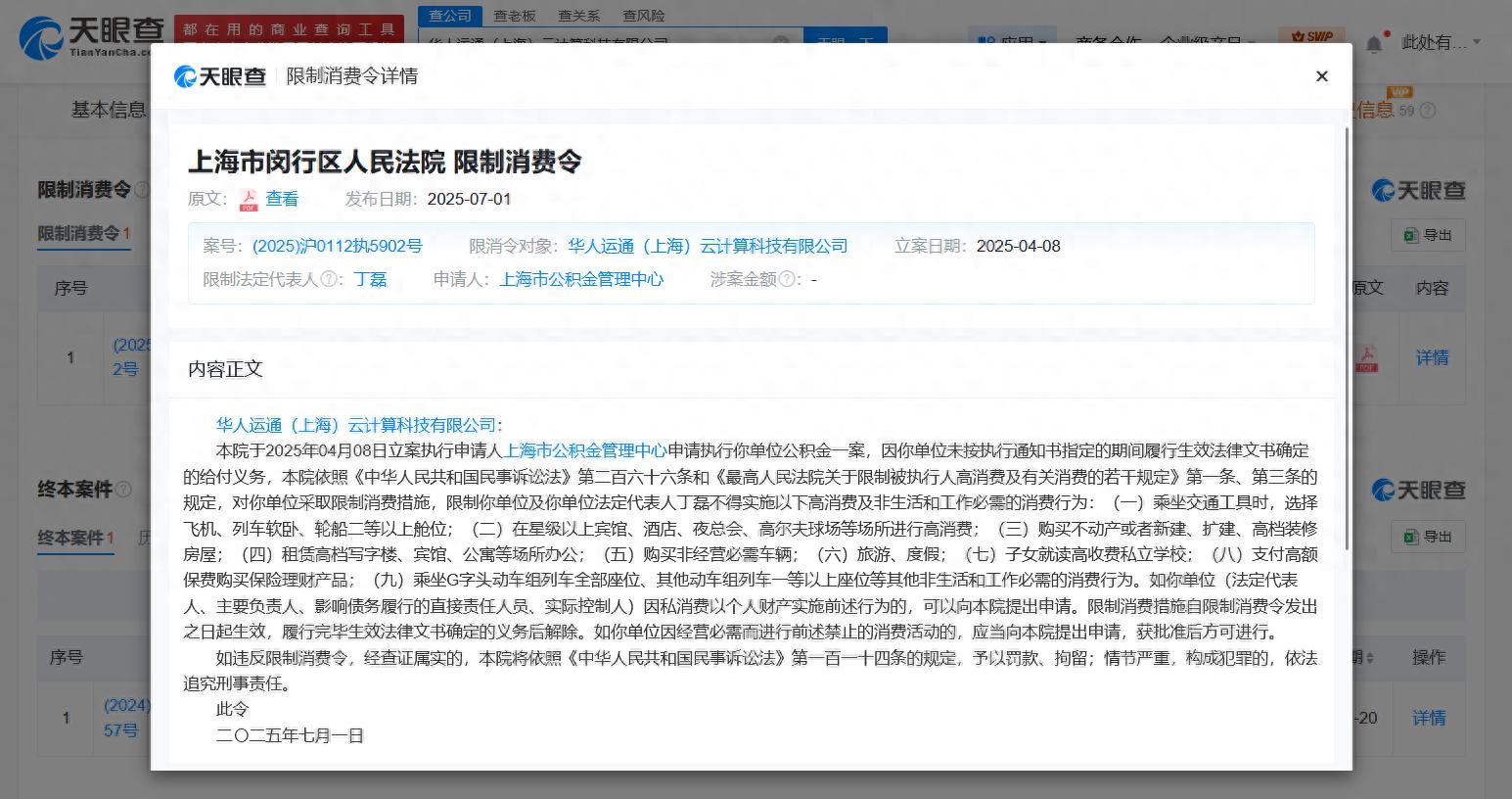This screenshot has width=1512, height=799.
Task: Select the 限制消费令 1 sub-tab
Action: pyautogui.click(x=84, y=233)
